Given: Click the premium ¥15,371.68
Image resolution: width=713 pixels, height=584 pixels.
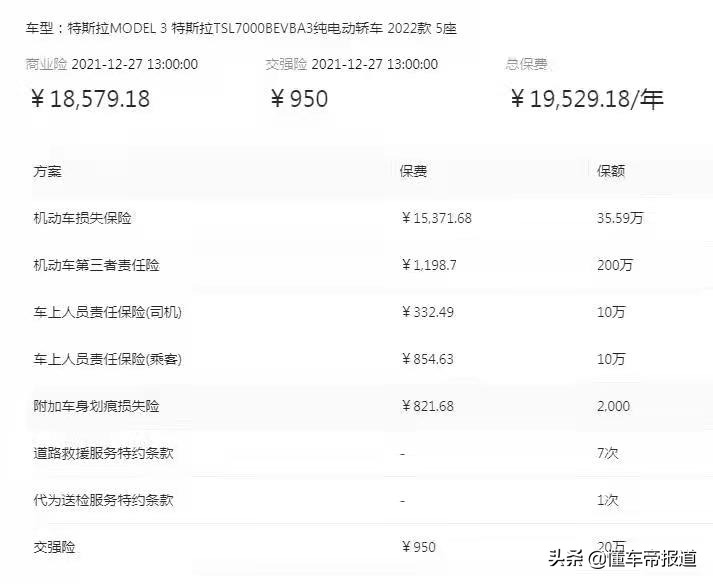Looking at the screenshot, I should tap(437, 218).
